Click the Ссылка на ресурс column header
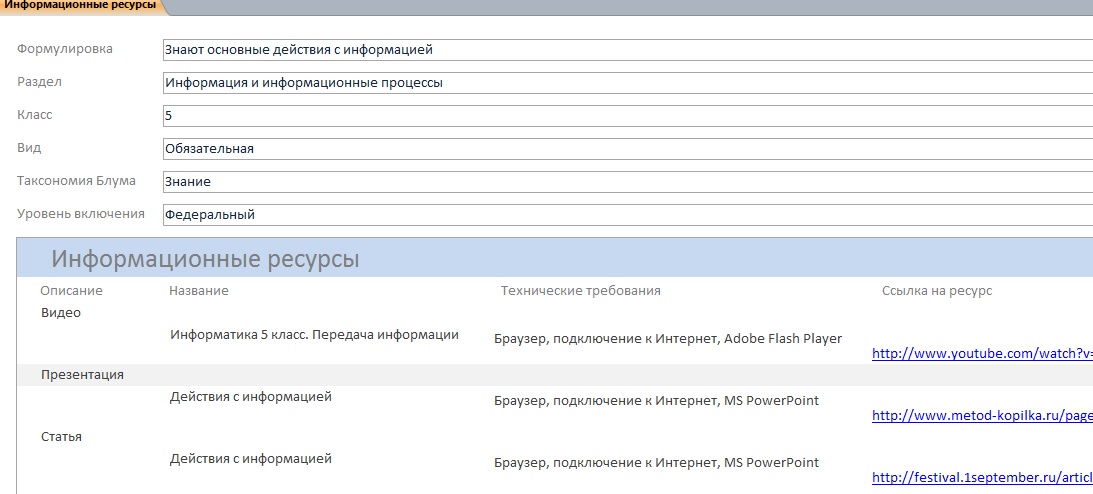This screenshot has width=1093, height=494. [937, 291]
